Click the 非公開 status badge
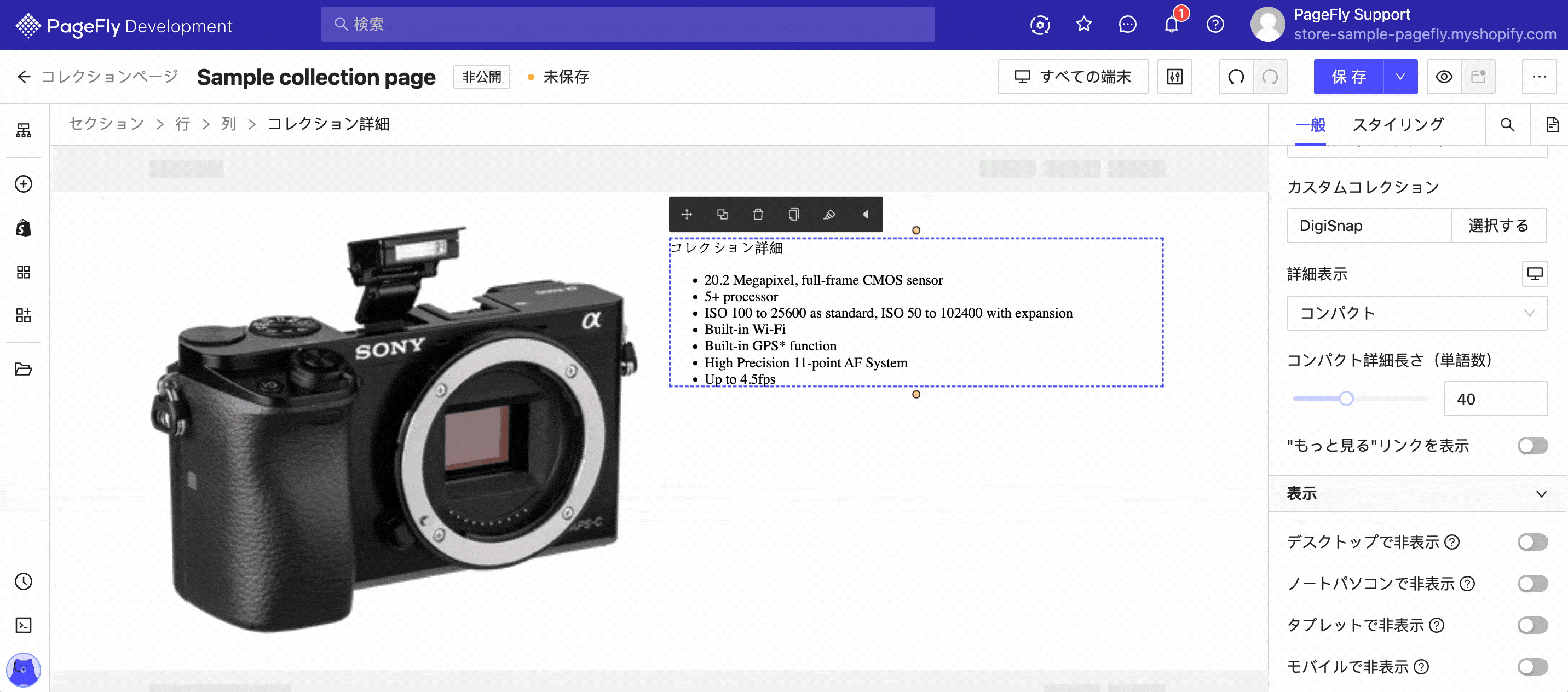Viewport: 1568px width, 692px height. click(481, 77)
